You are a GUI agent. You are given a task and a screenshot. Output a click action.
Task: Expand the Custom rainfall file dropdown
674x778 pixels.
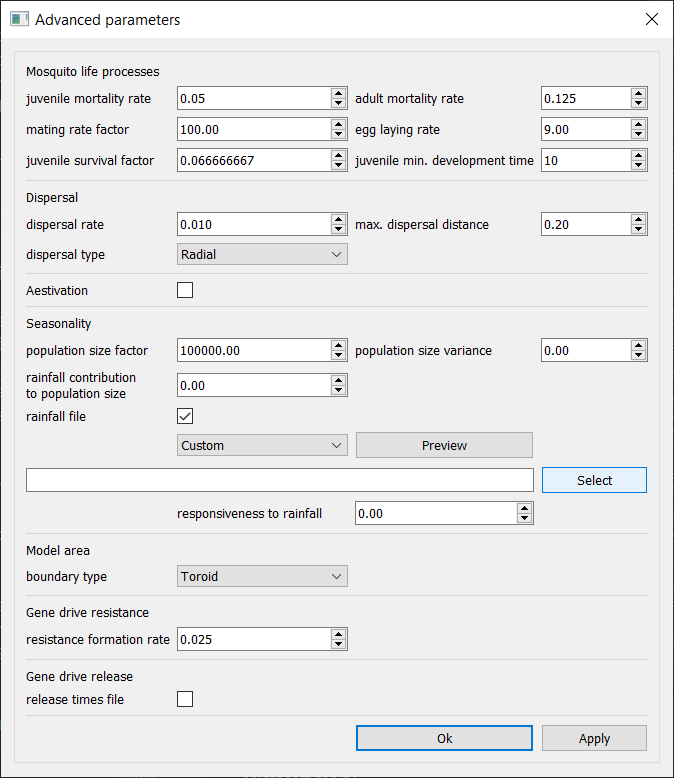[x=262, y=445]
